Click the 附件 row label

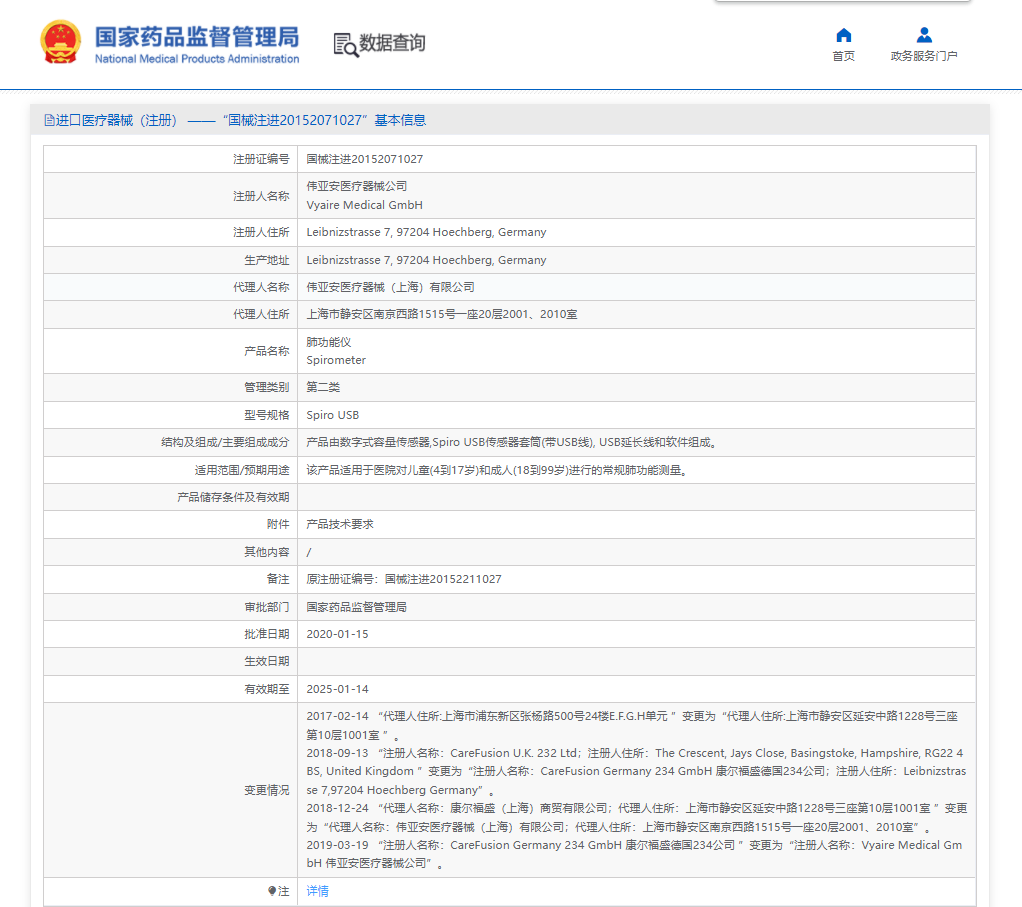coord(278,525)
